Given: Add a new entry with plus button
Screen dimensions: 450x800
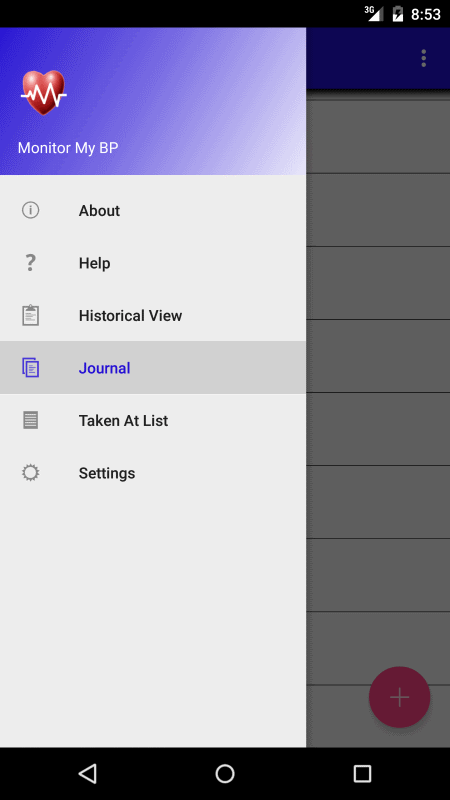Looking at the screenshot, I should pos(399,697).
